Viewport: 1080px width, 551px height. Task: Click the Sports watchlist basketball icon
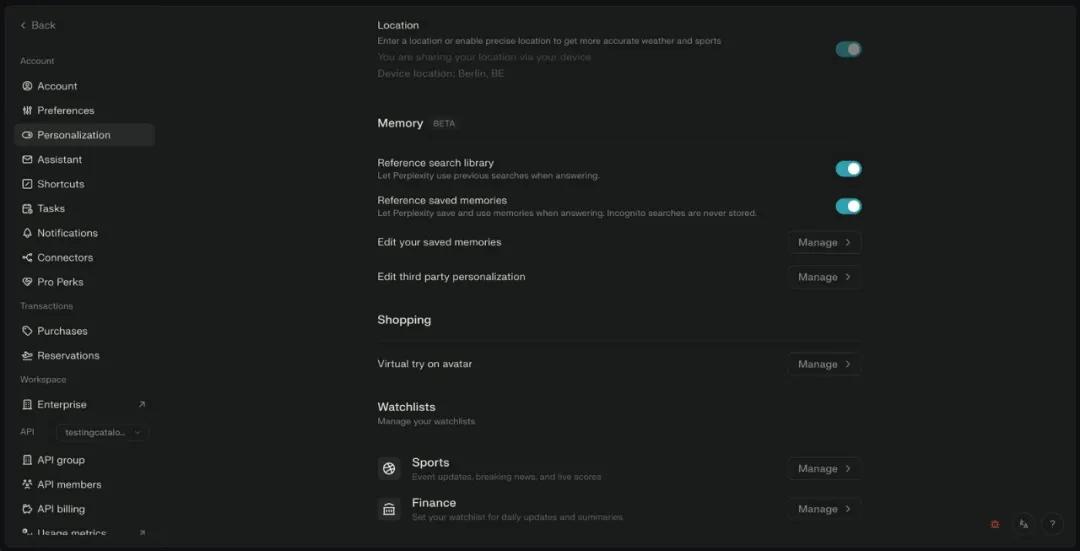tap(389, 468)
